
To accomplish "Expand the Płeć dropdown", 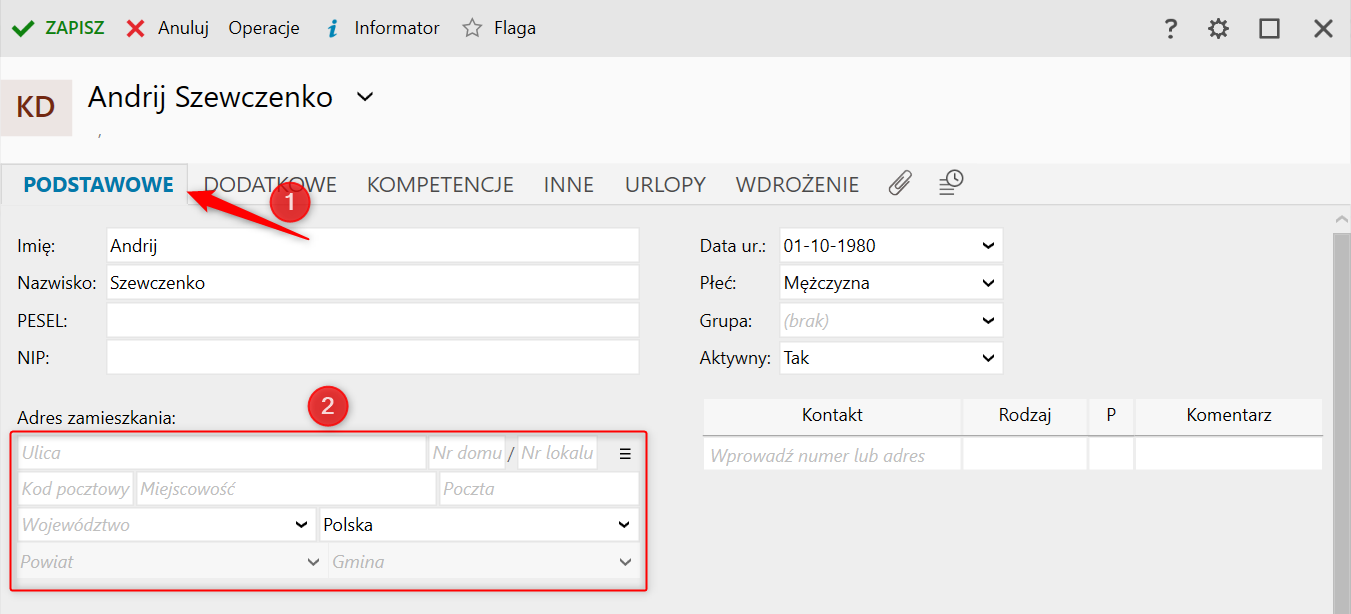I will tap(988, 283).
